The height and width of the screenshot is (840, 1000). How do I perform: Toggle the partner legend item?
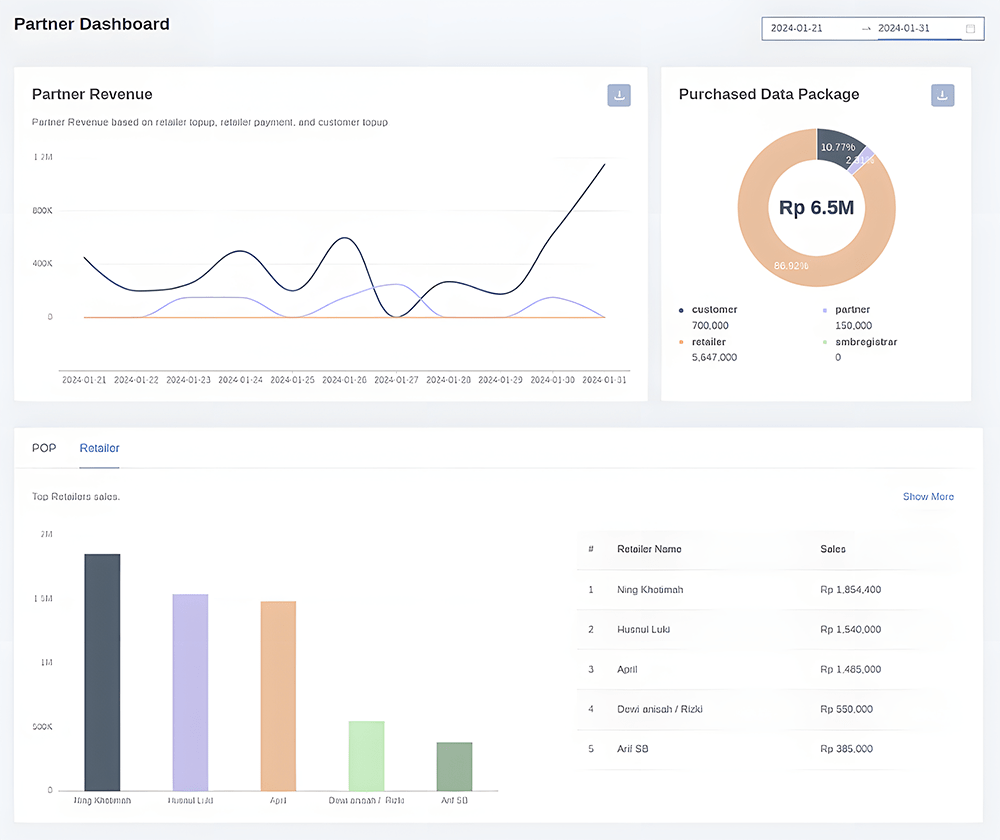852,310
